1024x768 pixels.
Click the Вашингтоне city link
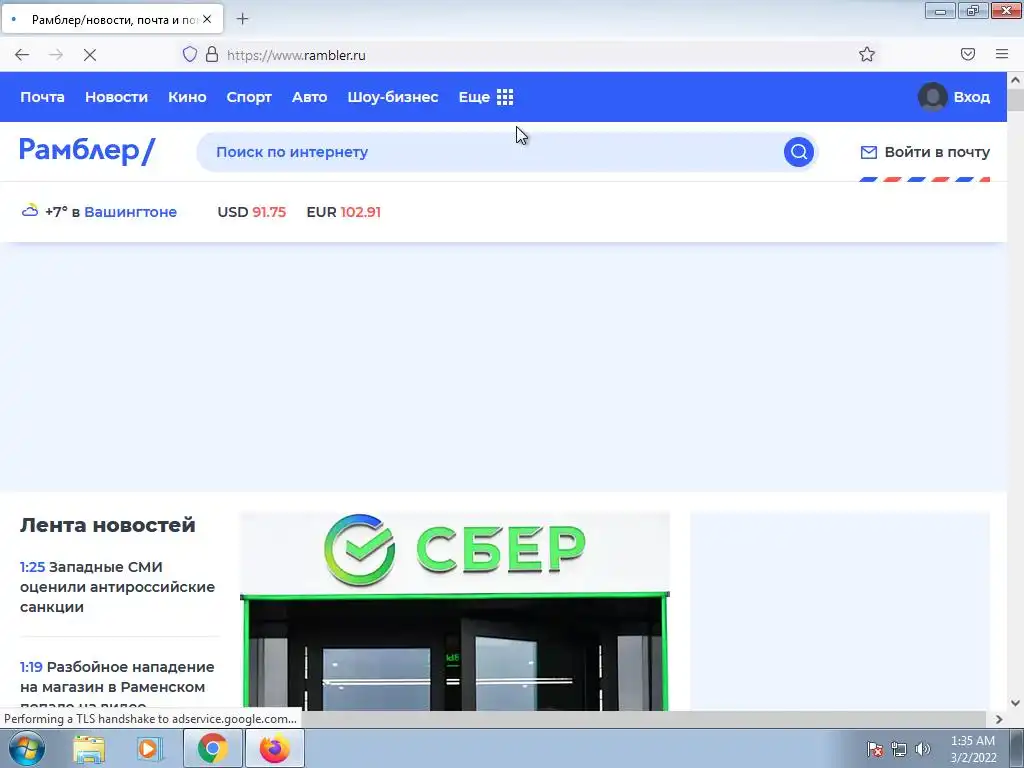click(131, 212)
